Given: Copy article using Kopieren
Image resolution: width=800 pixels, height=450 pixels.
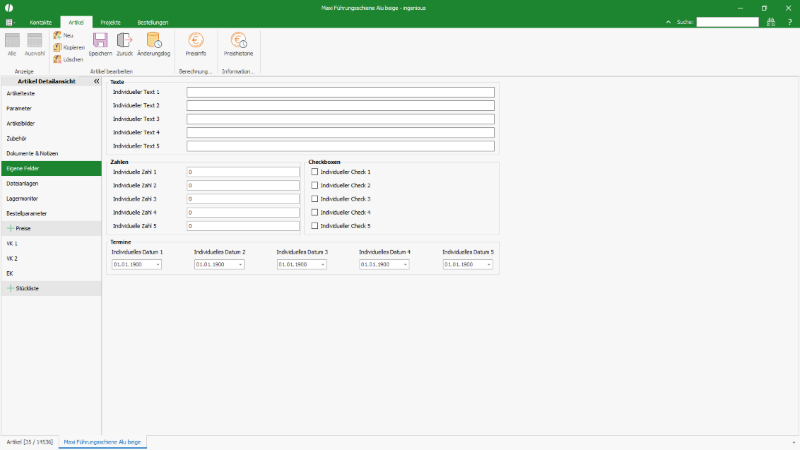Looking at the screenshot, I should (x=69, y=47).
